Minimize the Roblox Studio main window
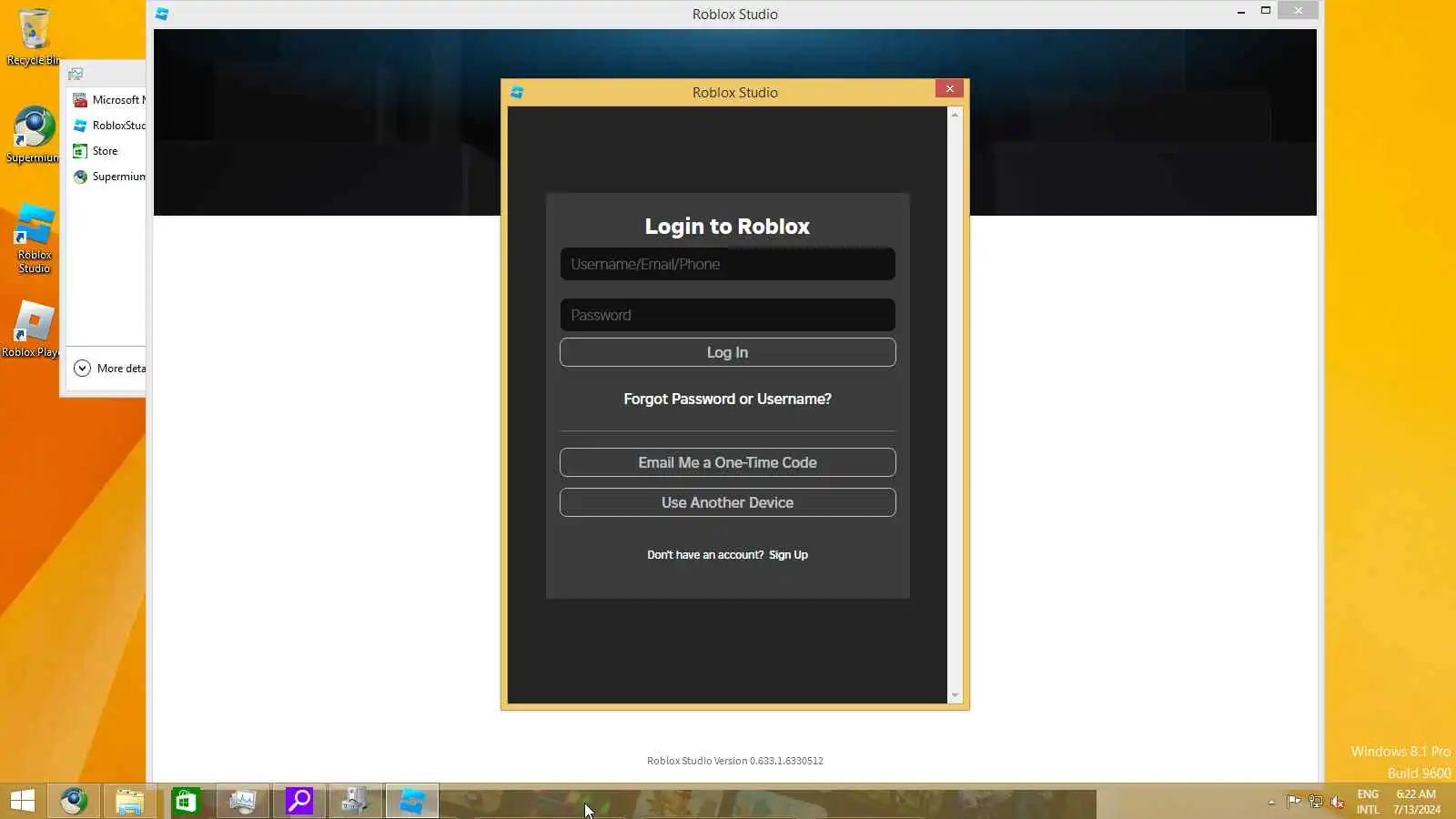The width and height of the screenshot is (1456, 819). coord(1240,12)
